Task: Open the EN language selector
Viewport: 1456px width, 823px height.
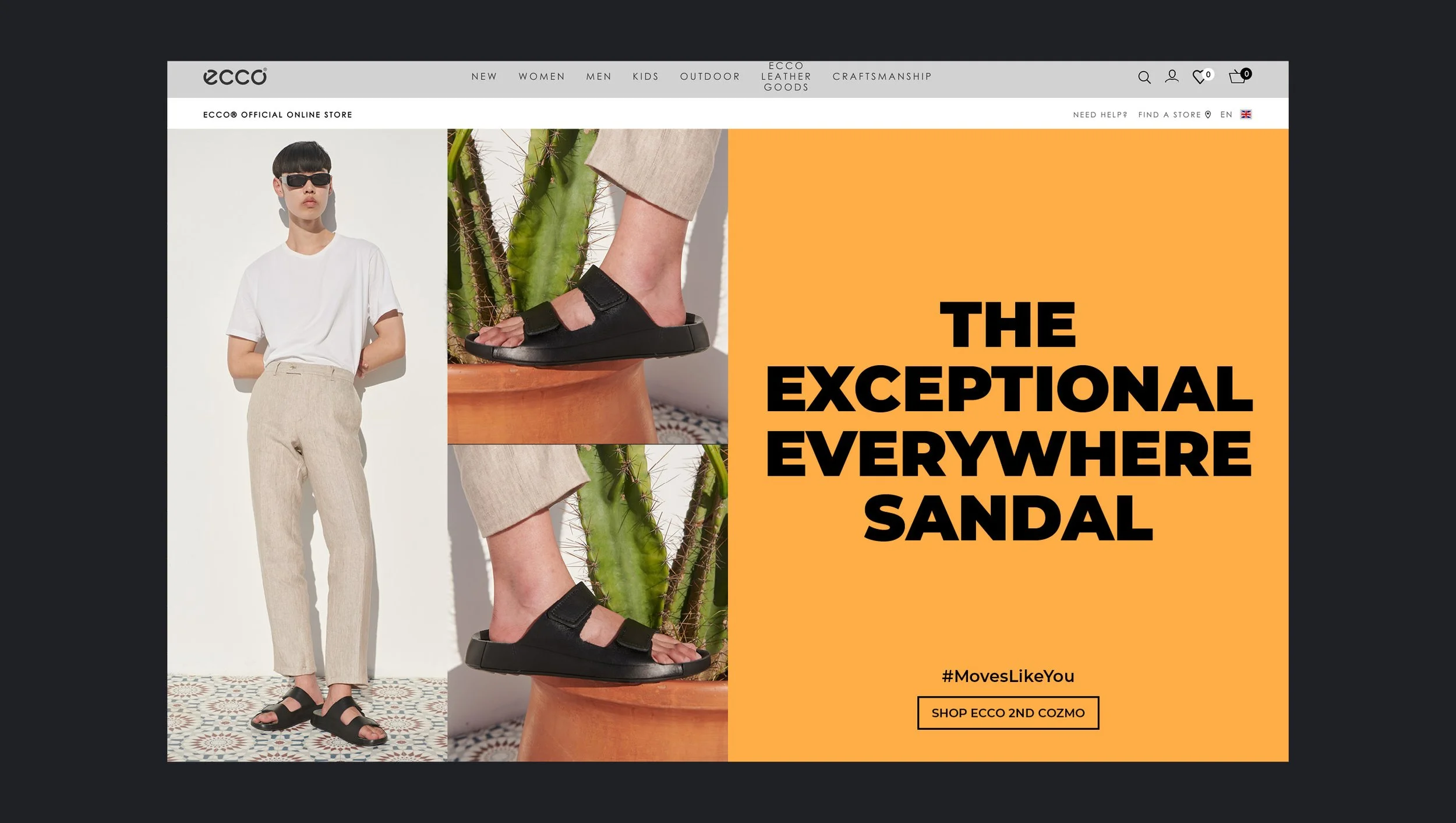Action: click(x=1226, y=115)
